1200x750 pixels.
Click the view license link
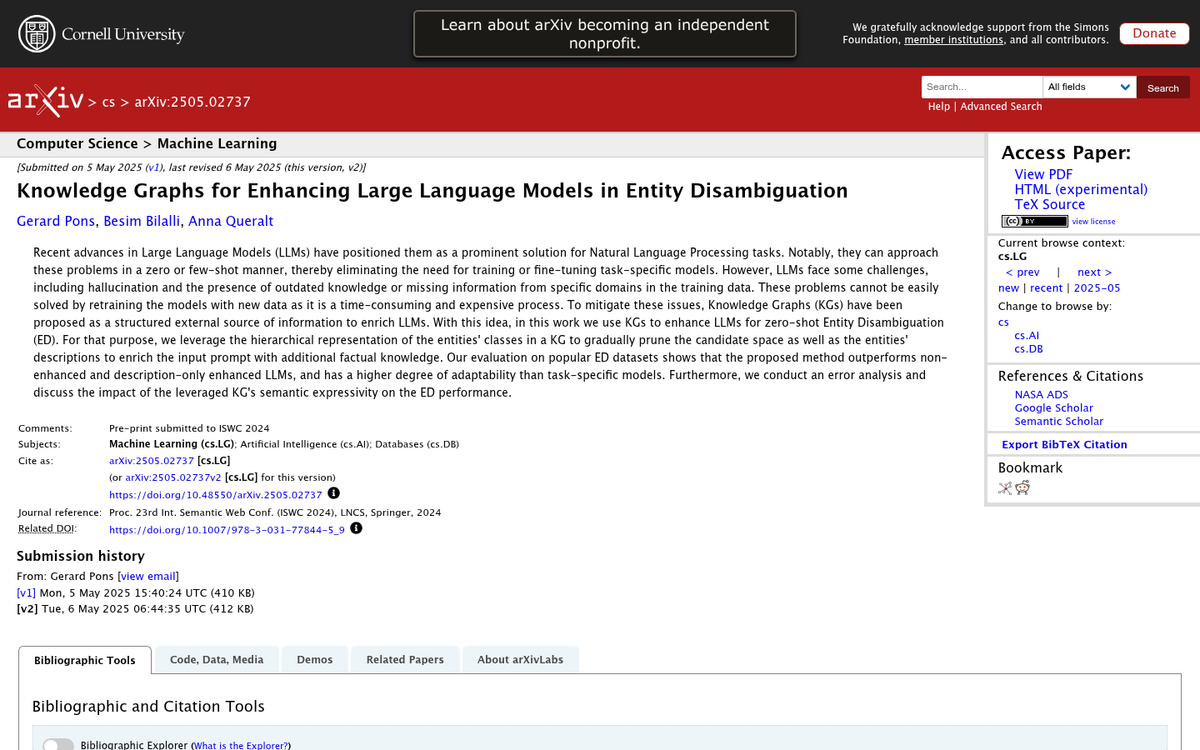[x=1094, y=222]
